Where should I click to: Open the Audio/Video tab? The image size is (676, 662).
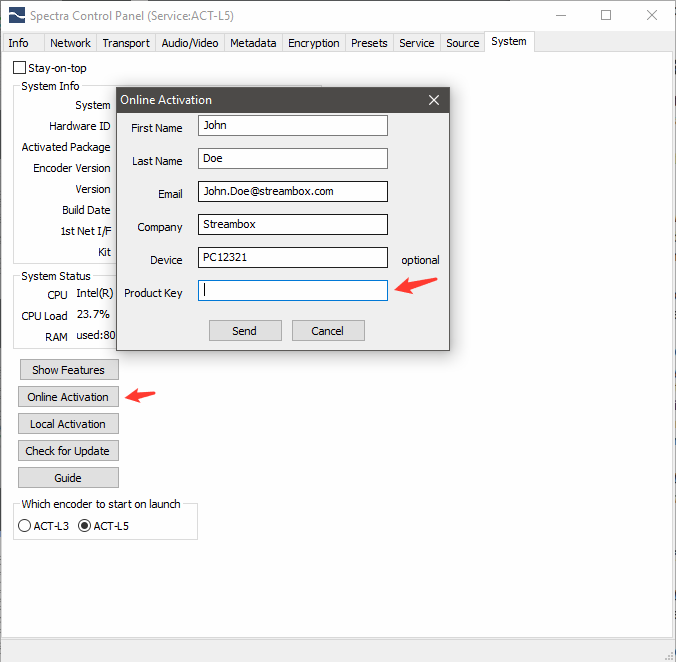coord(190,43)
